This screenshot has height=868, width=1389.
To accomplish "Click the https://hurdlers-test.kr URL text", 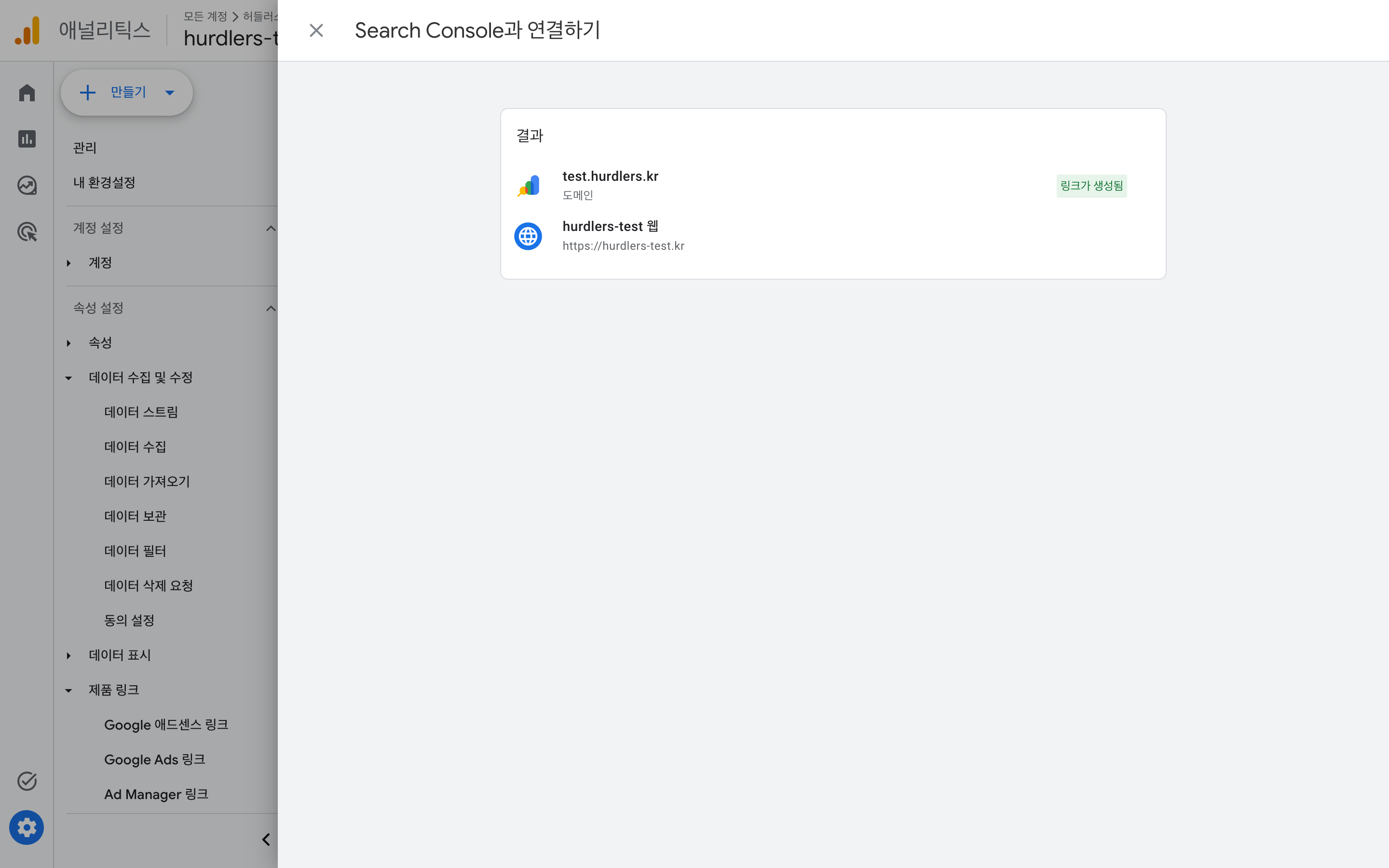I will [x=623, y=246].
